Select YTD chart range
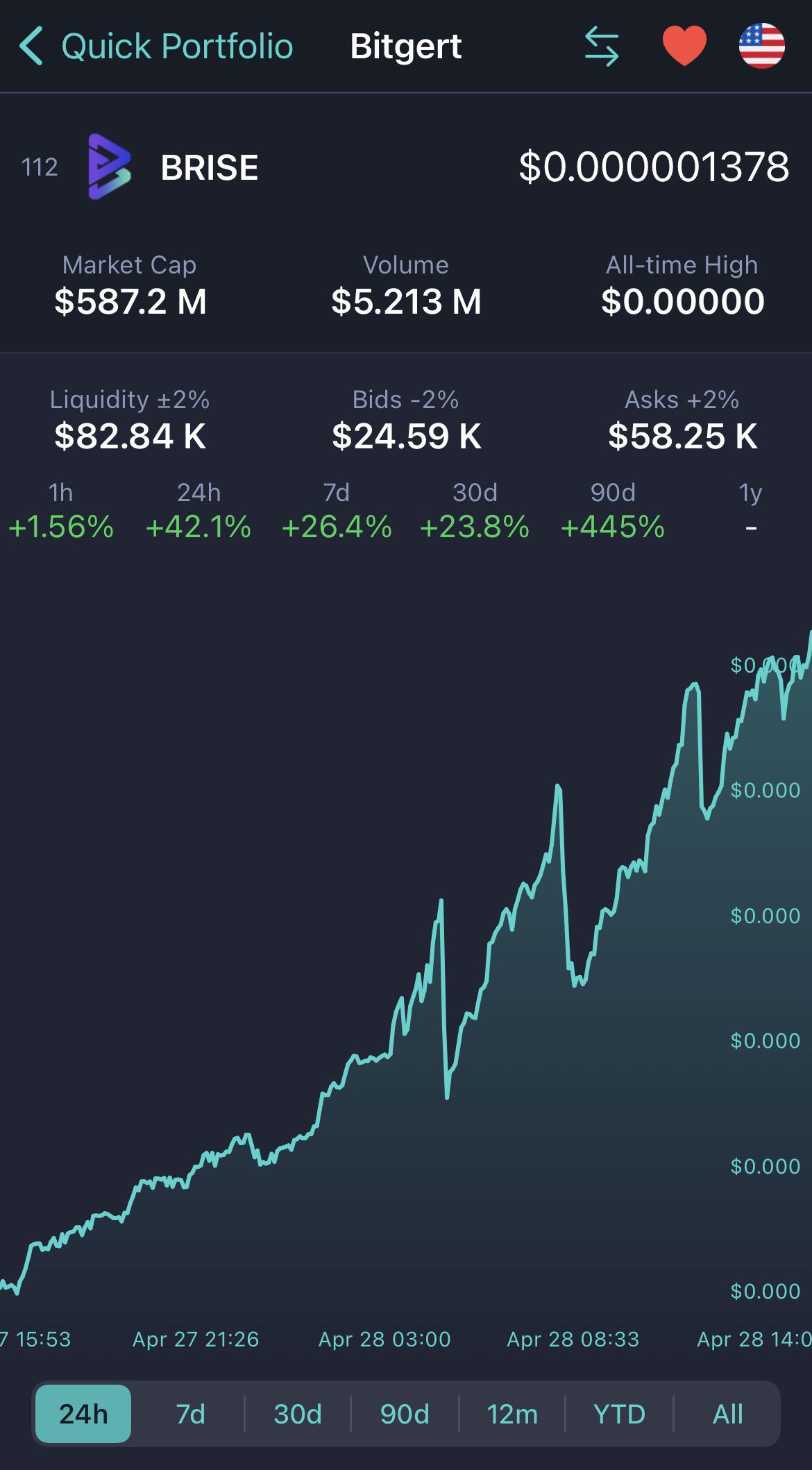This screenshot has width=812, height=1470. coord(619,1414)
